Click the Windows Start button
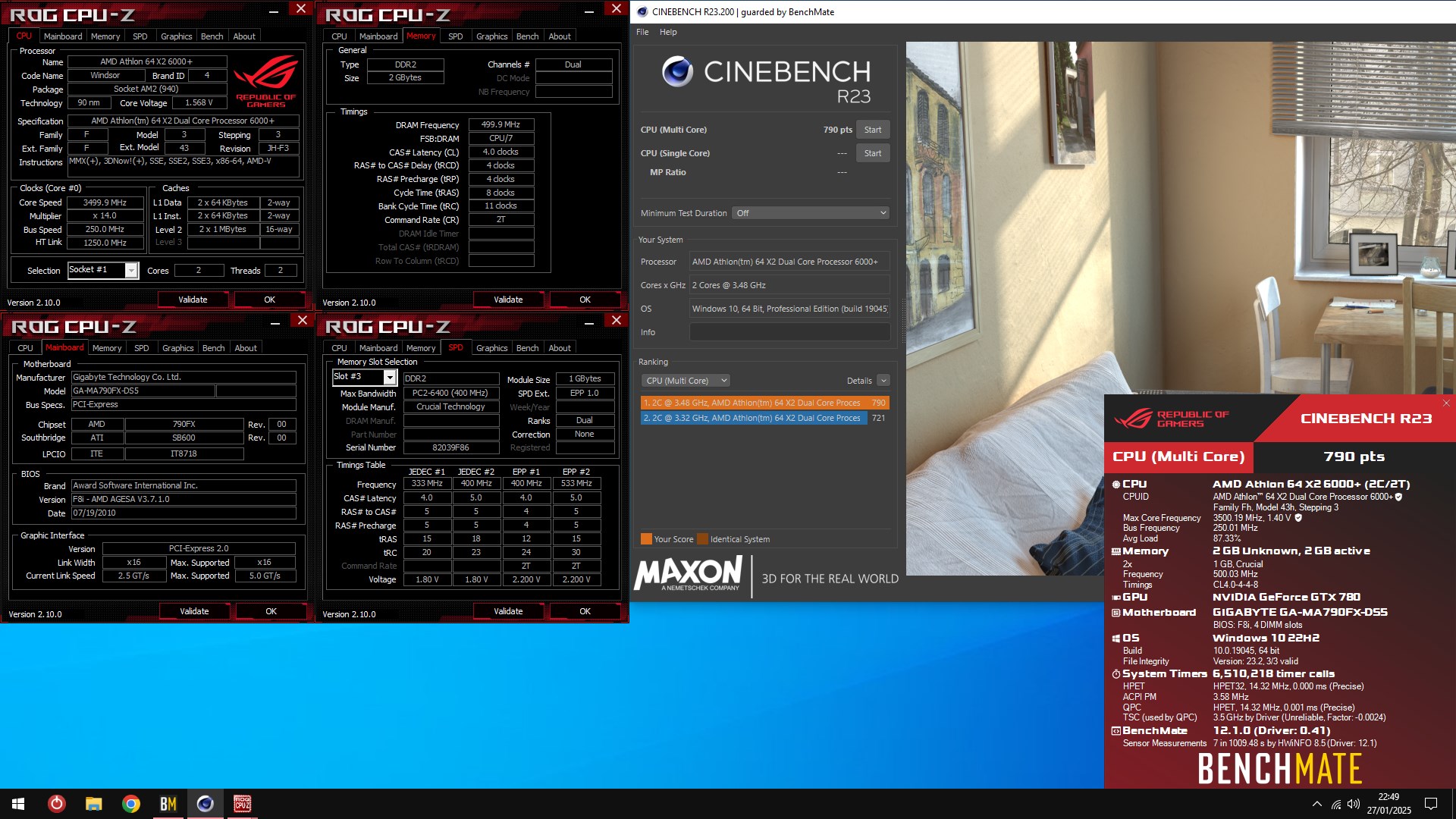Viewport: 1456px width, 819px height. [18, 804]
